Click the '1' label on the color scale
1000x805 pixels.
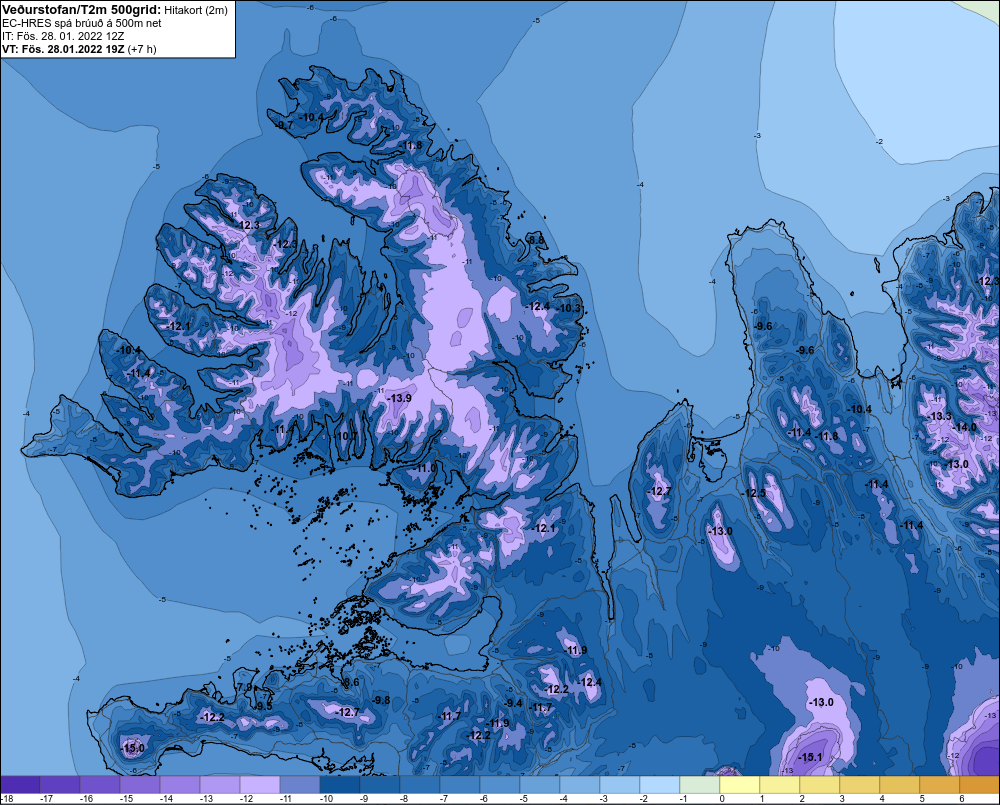click(762, 799)
